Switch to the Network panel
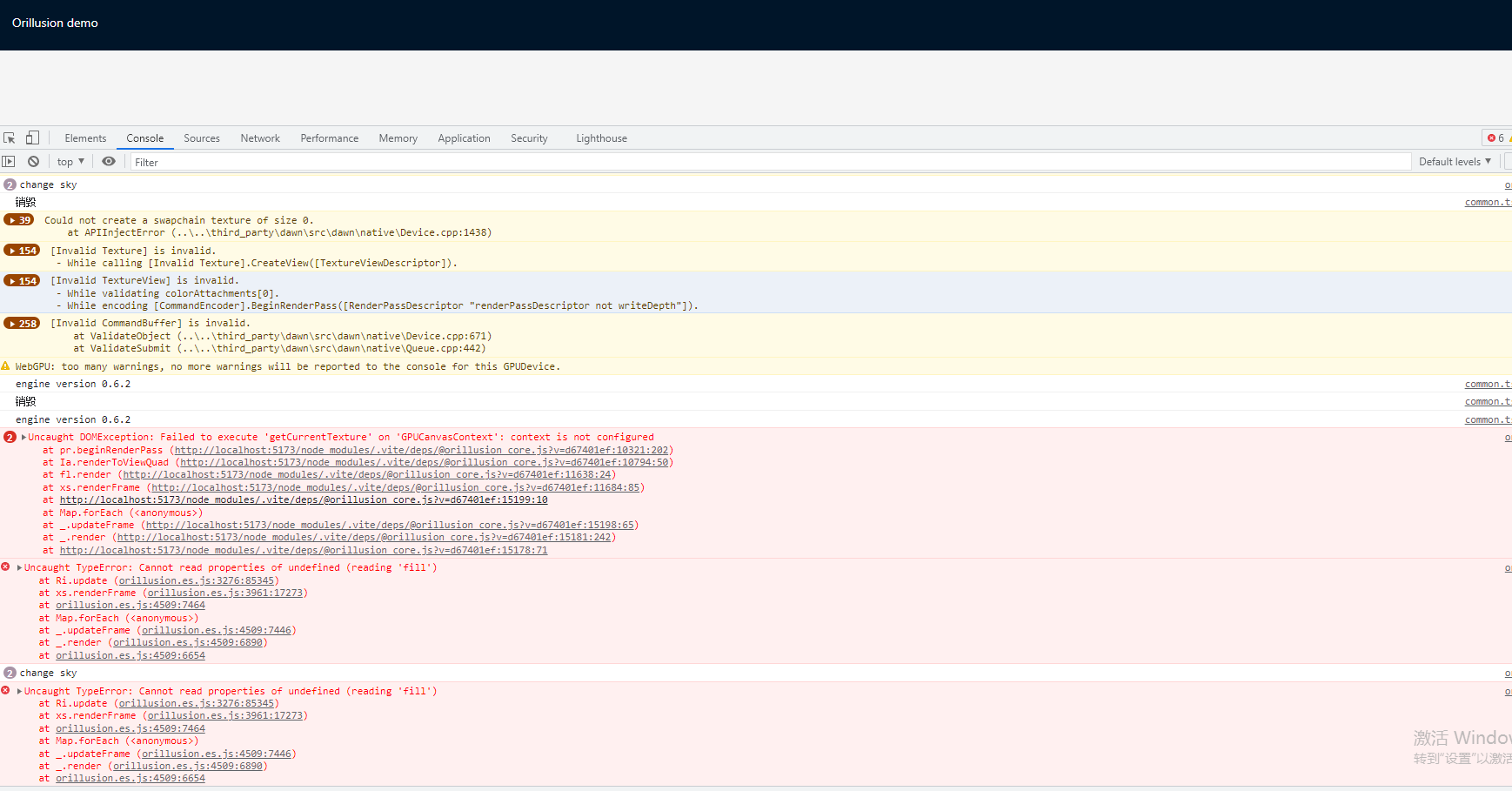Image resolution: width=1512 pixels, height=791 pixels. [x=260, y=137]
